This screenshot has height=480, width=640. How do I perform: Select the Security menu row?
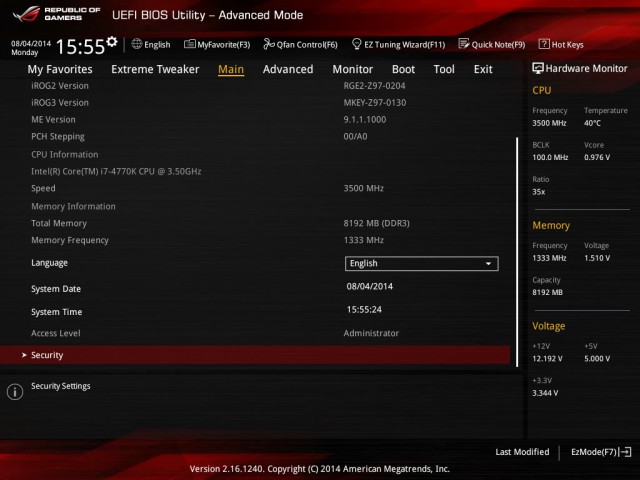tap(255, 355)
